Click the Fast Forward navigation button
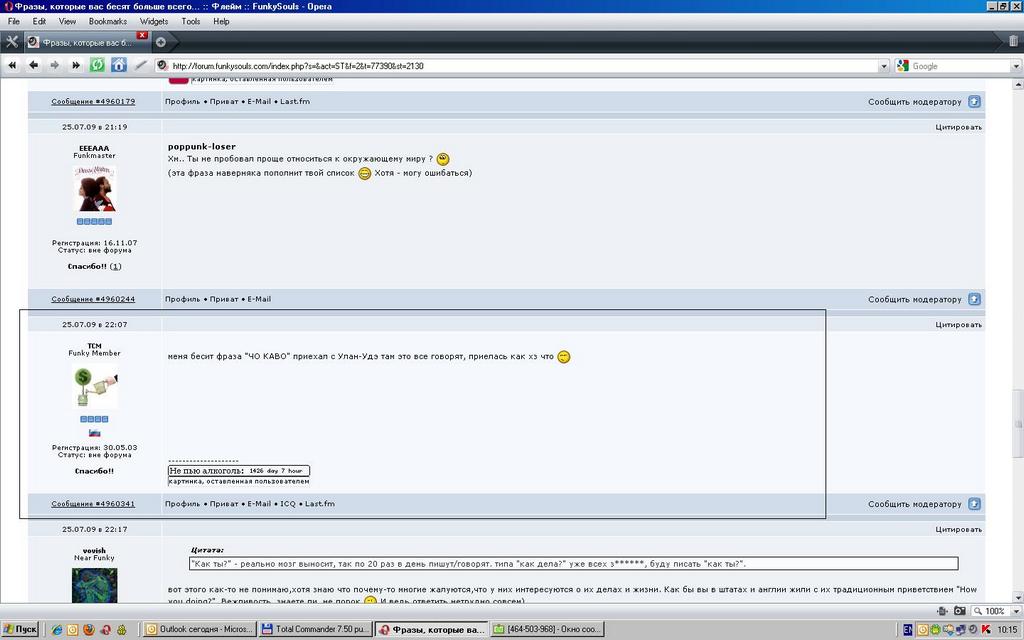 [76, 65]
